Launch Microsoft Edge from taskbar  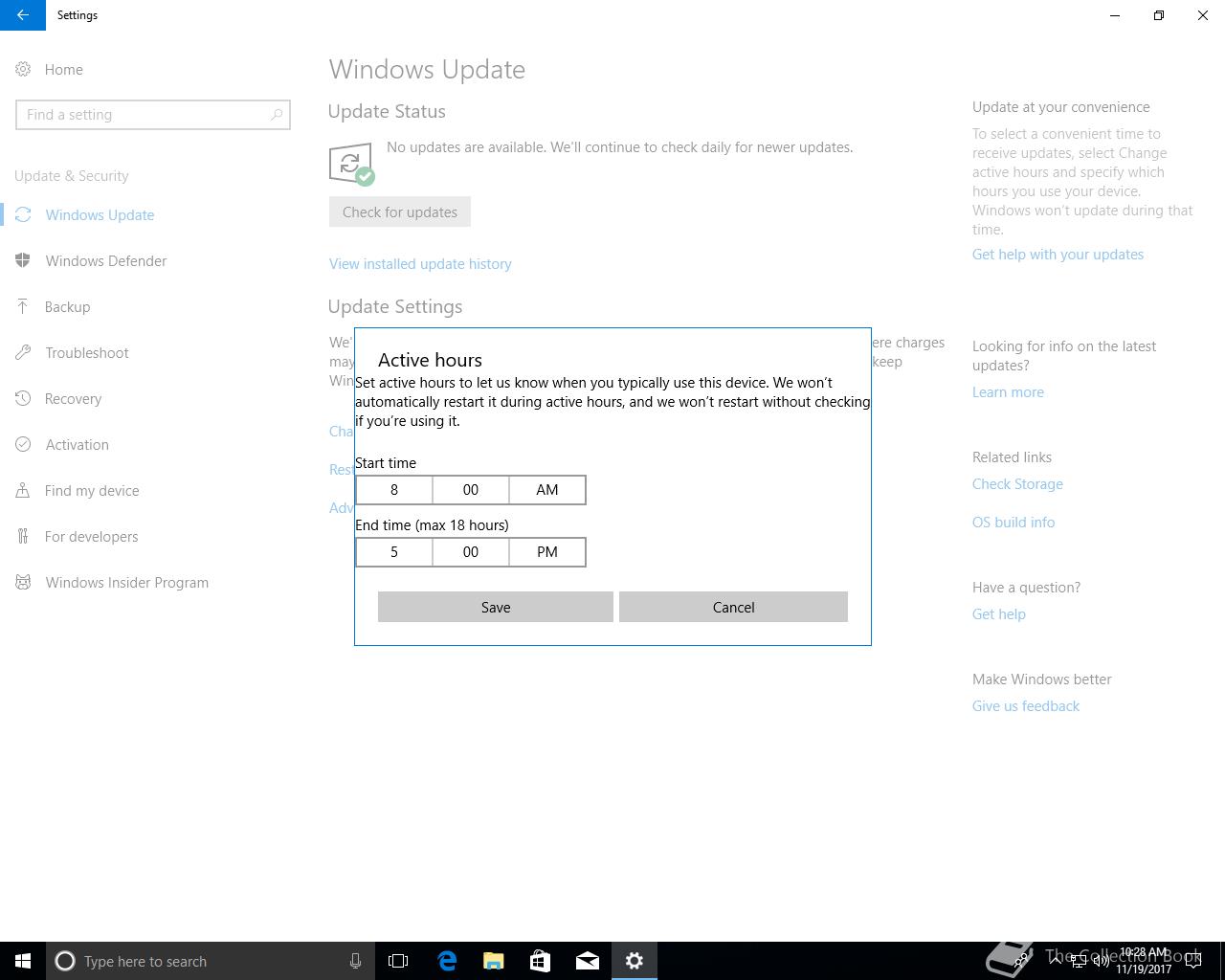coord(447,961)
